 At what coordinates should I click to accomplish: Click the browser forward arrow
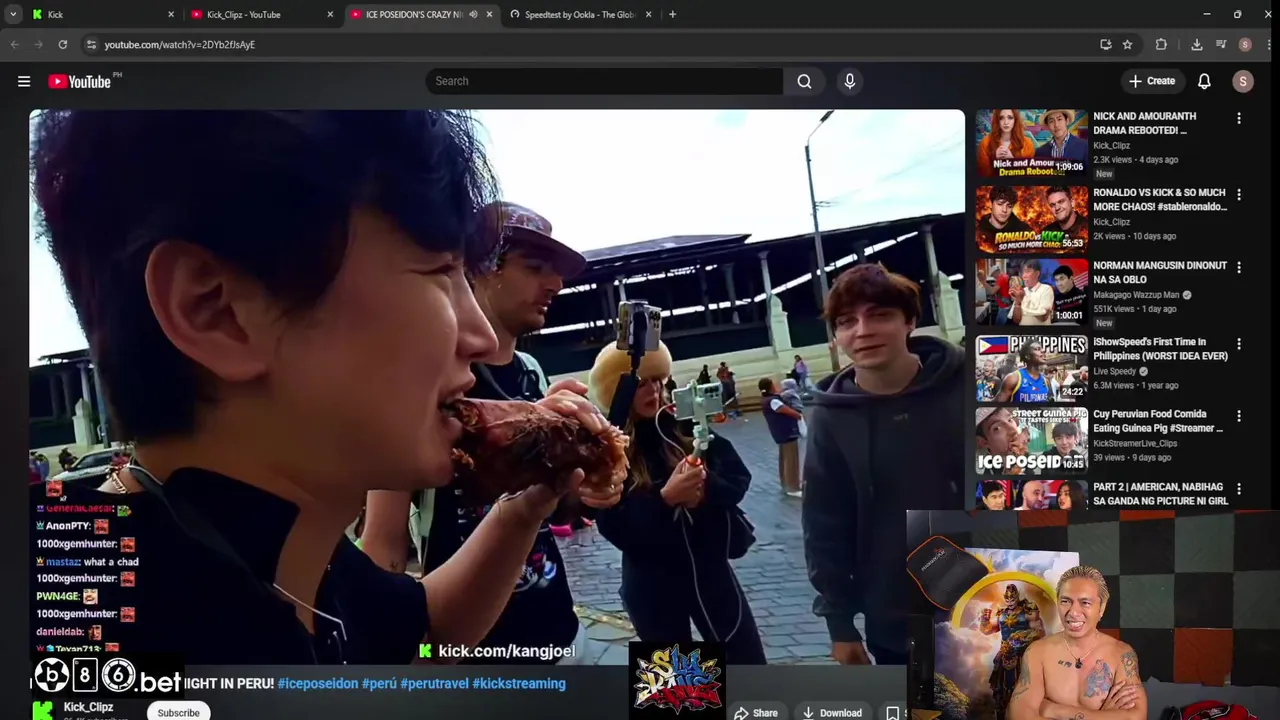click(38, 44)
